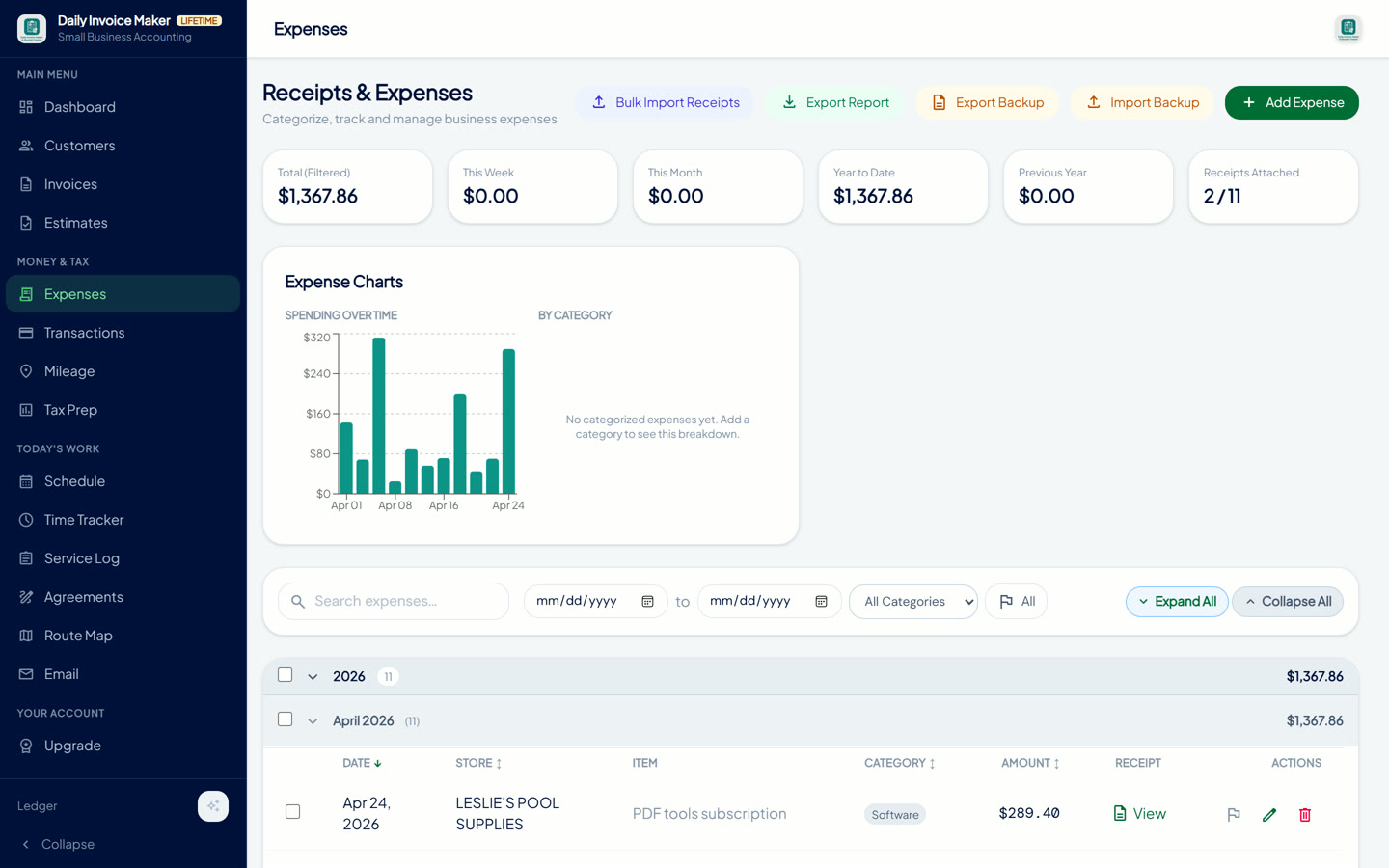Click the Daily Invoice Maker logo icon
This screenshot has width=1389, height=868.
(32, 28)
